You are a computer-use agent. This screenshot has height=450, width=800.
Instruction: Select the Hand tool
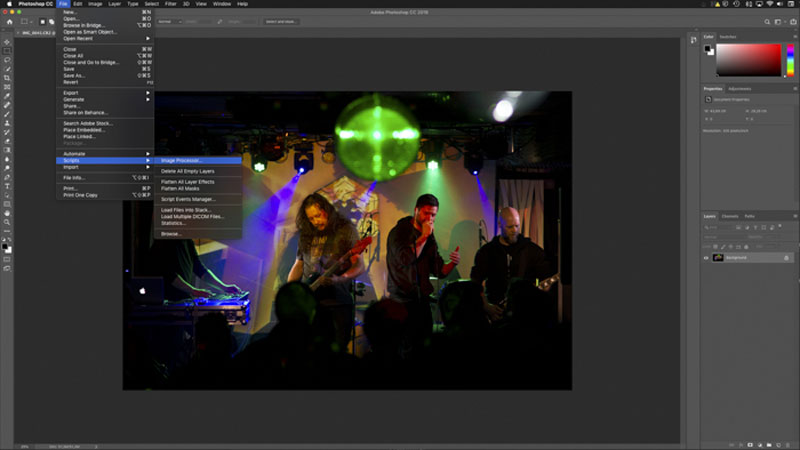click(x=7, y=213)
